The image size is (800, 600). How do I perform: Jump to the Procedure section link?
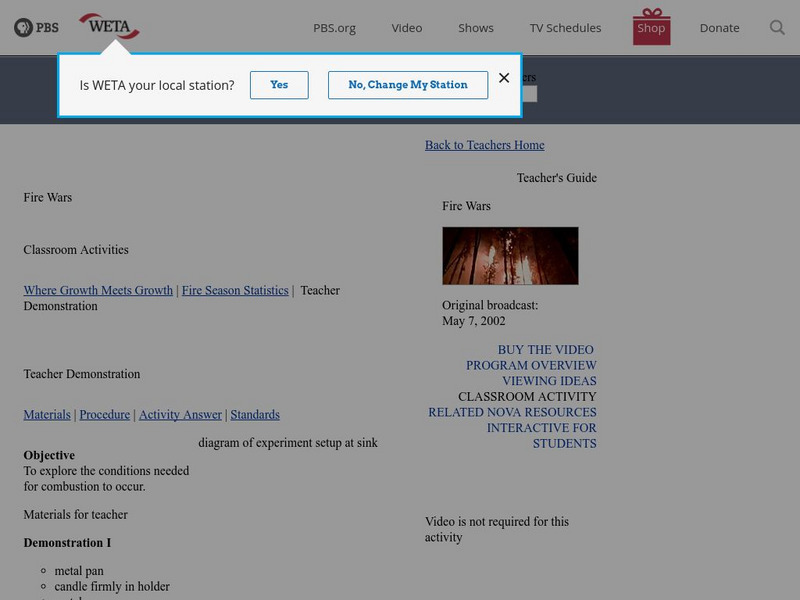(x=105, y=414)
